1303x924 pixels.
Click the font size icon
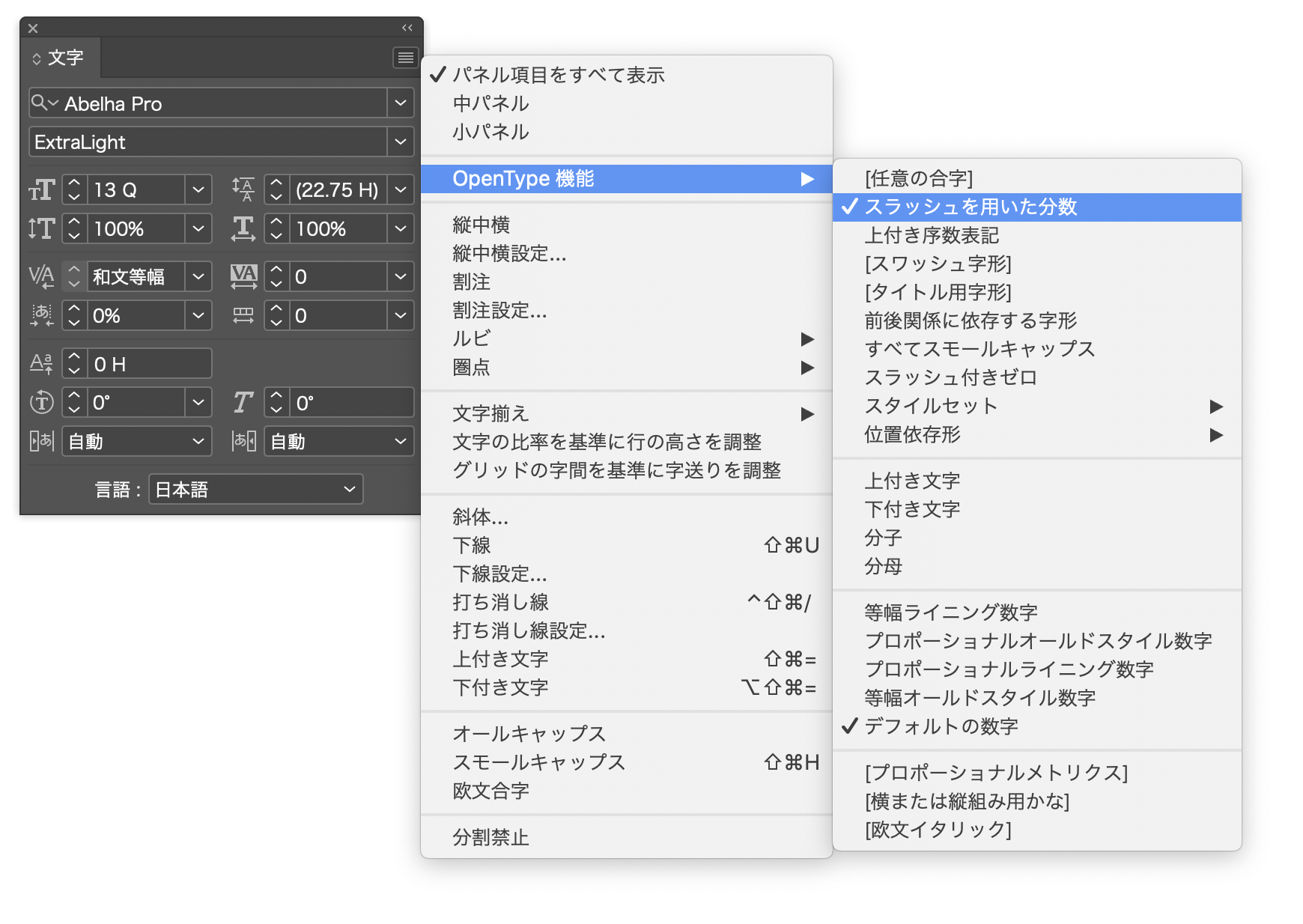click(42, 190)
